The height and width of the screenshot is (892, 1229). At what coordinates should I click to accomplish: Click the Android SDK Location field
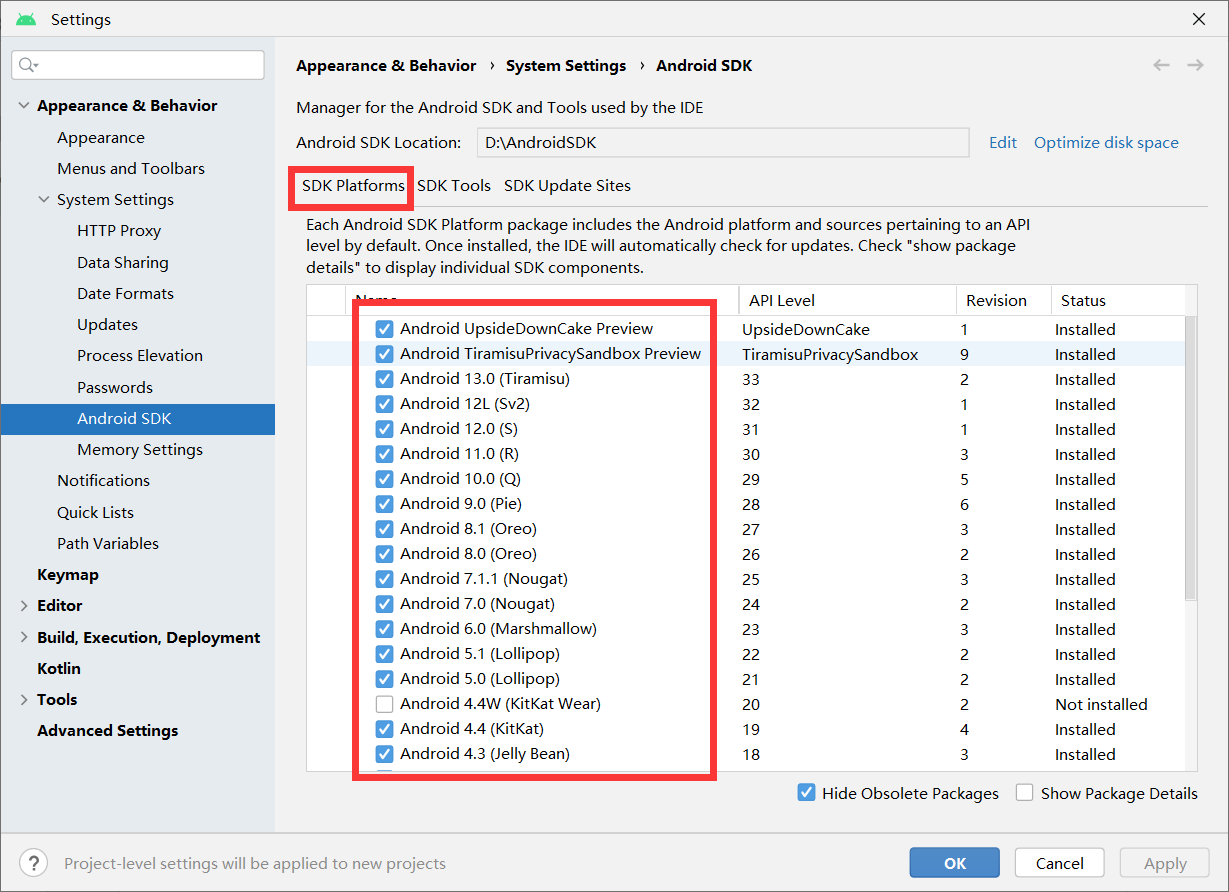pos(723,143)
